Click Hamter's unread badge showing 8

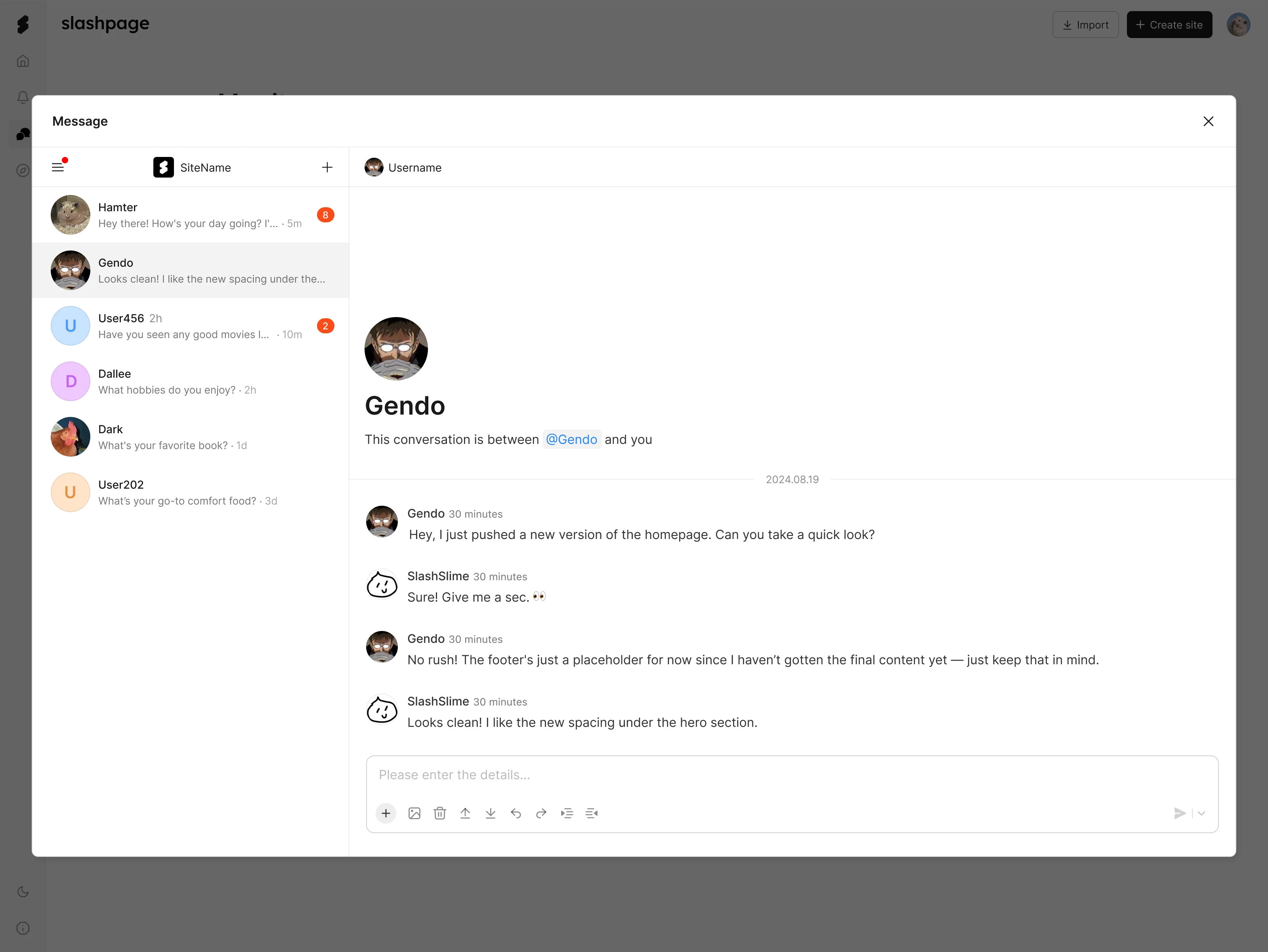pyautogui.click(x=326, y=215)
